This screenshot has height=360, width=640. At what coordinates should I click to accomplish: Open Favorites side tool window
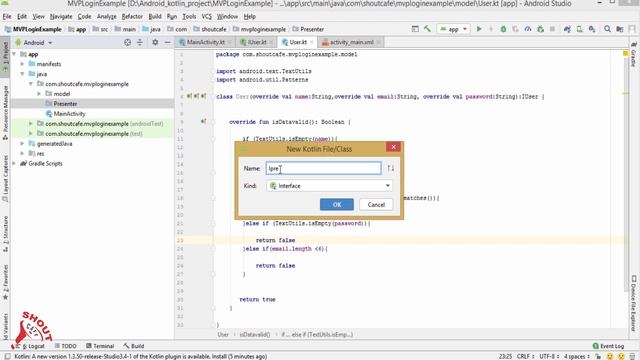(5, 282)
